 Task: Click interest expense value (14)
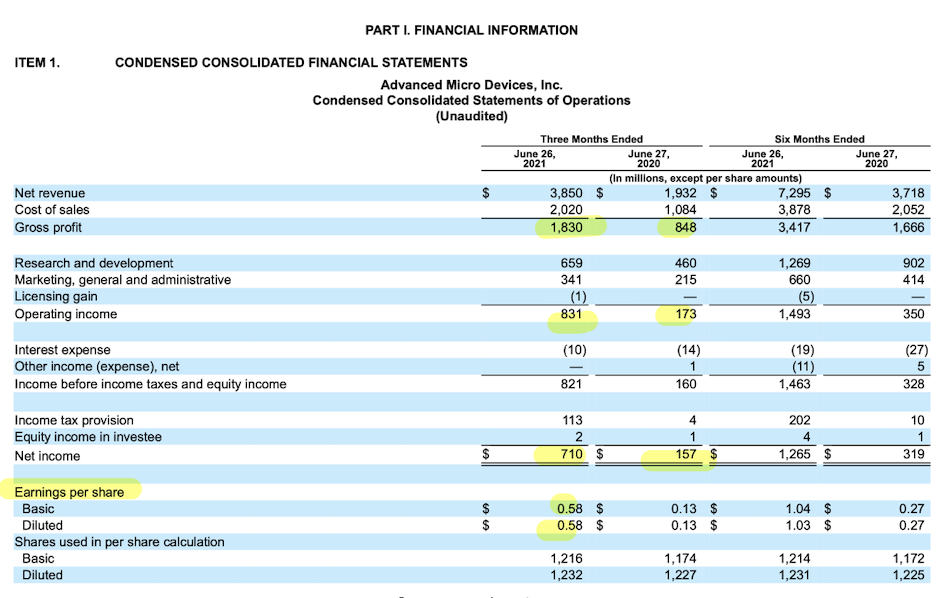[x=688, y=350]
